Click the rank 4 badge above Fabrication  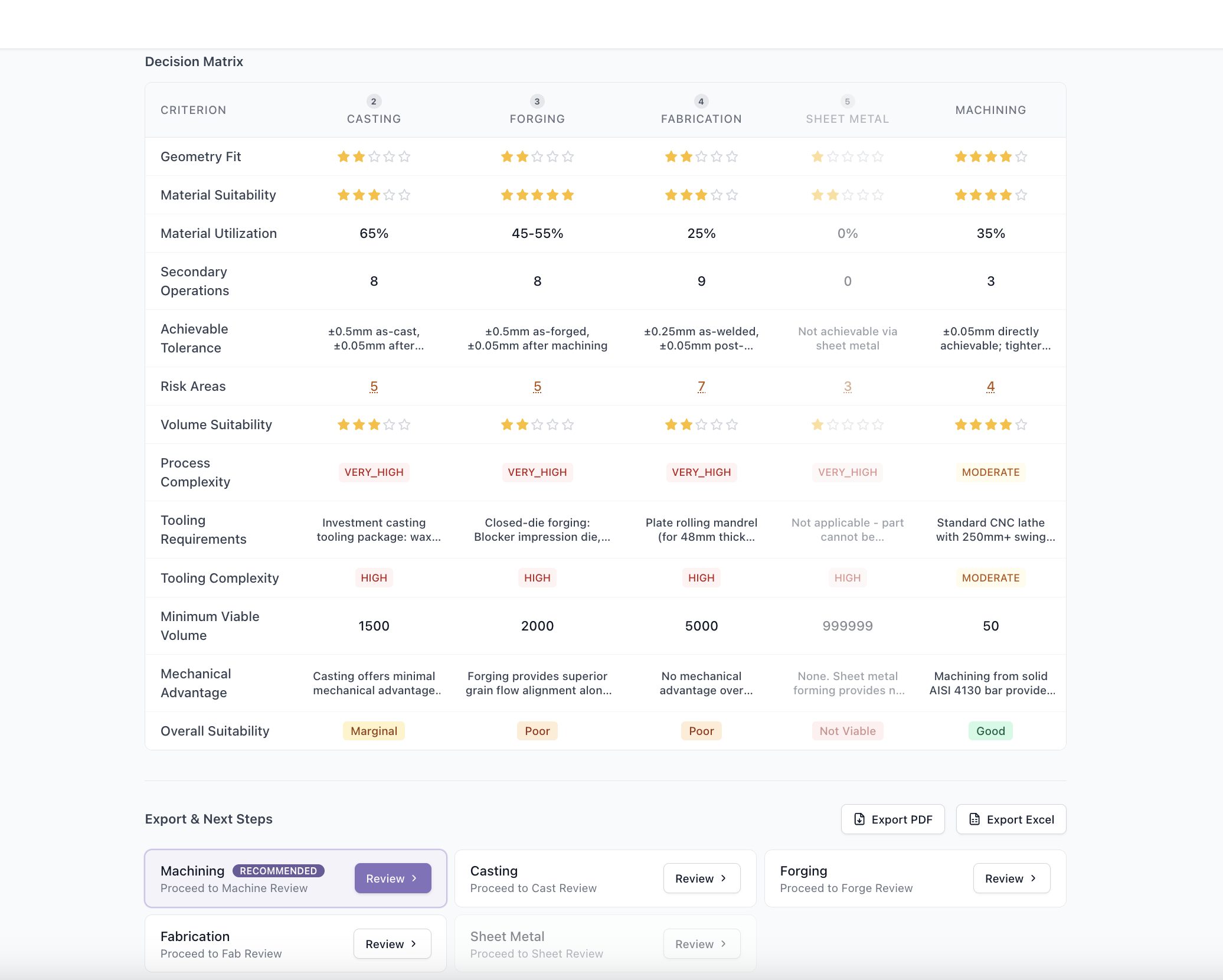click(x=701, y=102)
